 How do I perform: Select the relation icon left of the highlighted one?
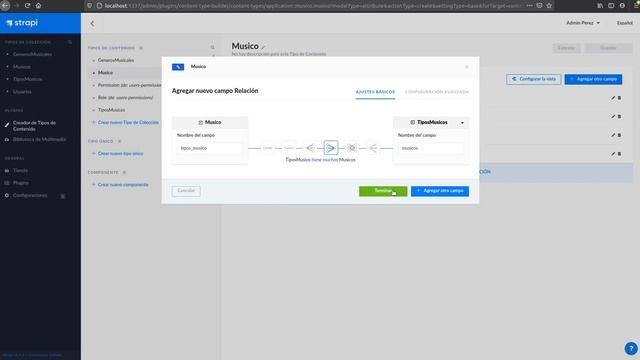pyautogui.click(x=310, y=148)
